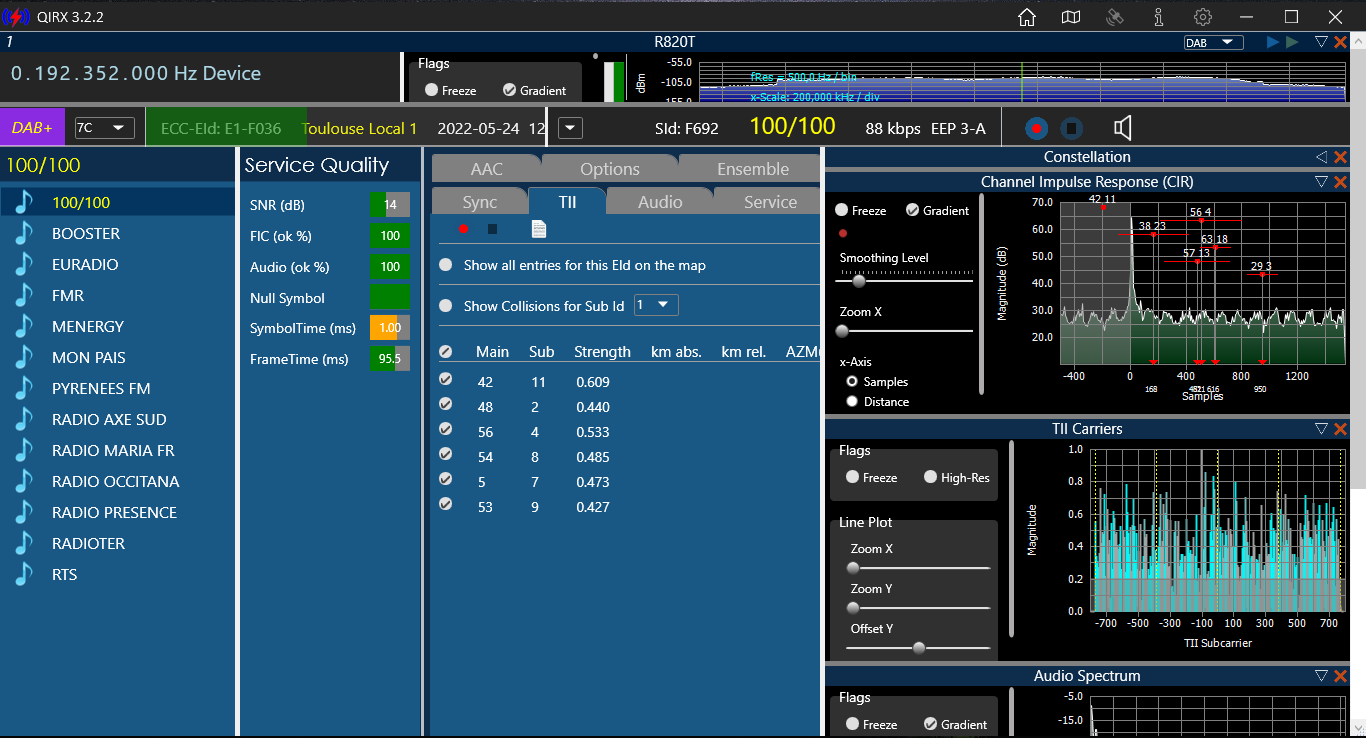Enable Show Collisions for Sub Id
Image resolution: width=1366 pixels, height=738 pixels.
[x=445, y=306]
